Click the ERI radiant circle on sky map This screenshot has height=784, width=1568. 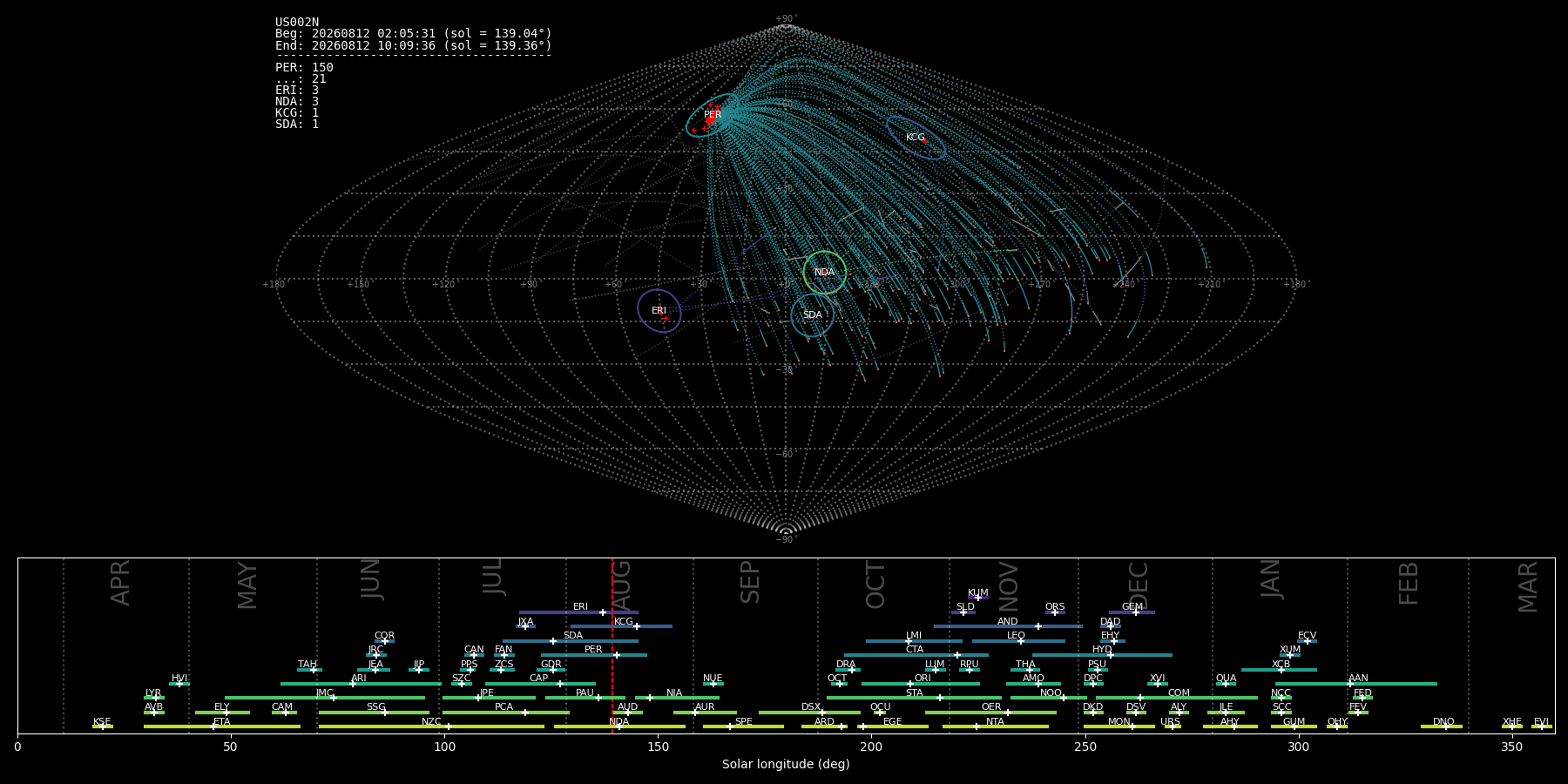click(659, 311)
